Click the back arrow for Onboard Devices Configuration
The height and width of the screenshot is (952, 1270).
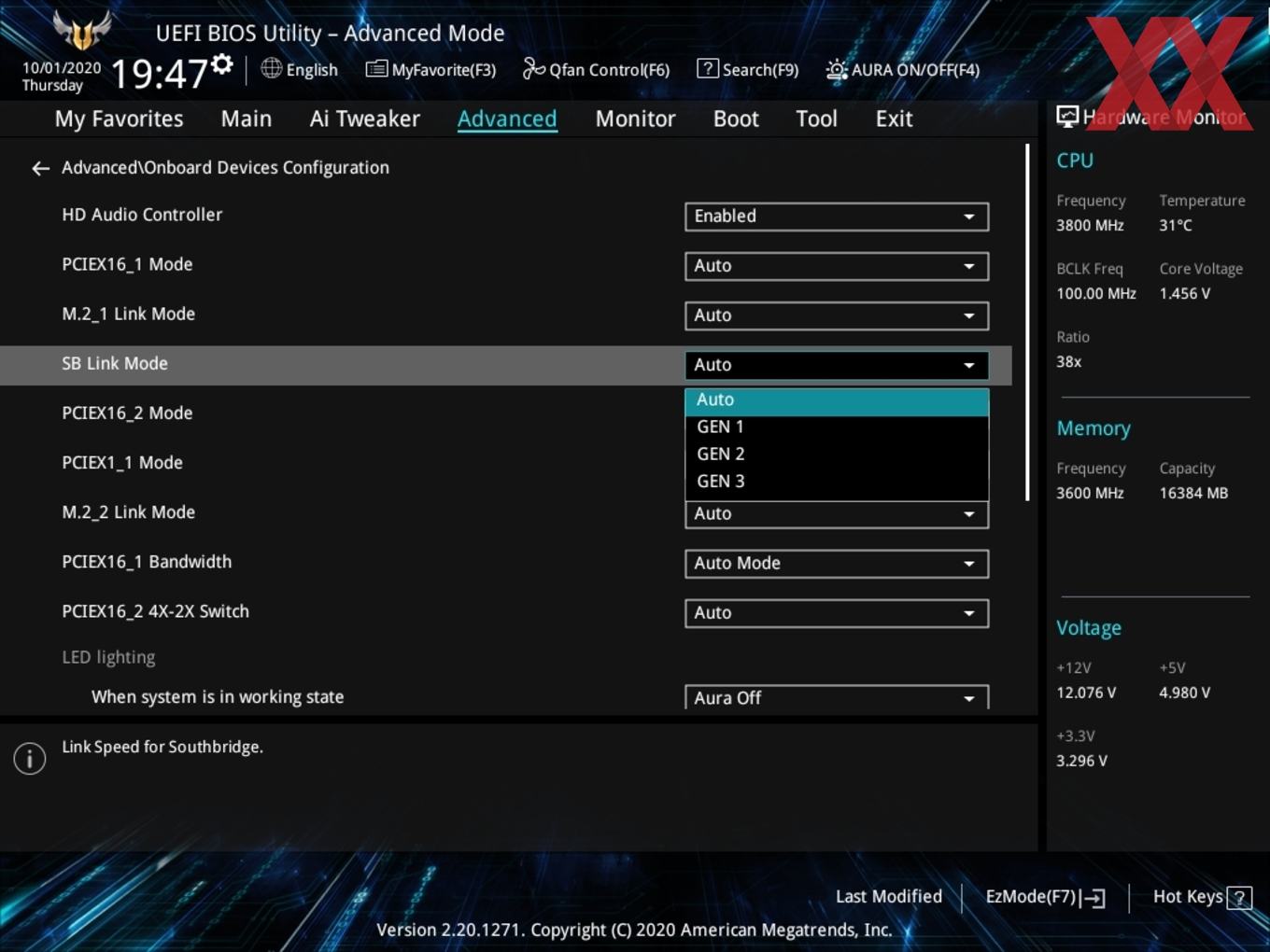point(40,168)
